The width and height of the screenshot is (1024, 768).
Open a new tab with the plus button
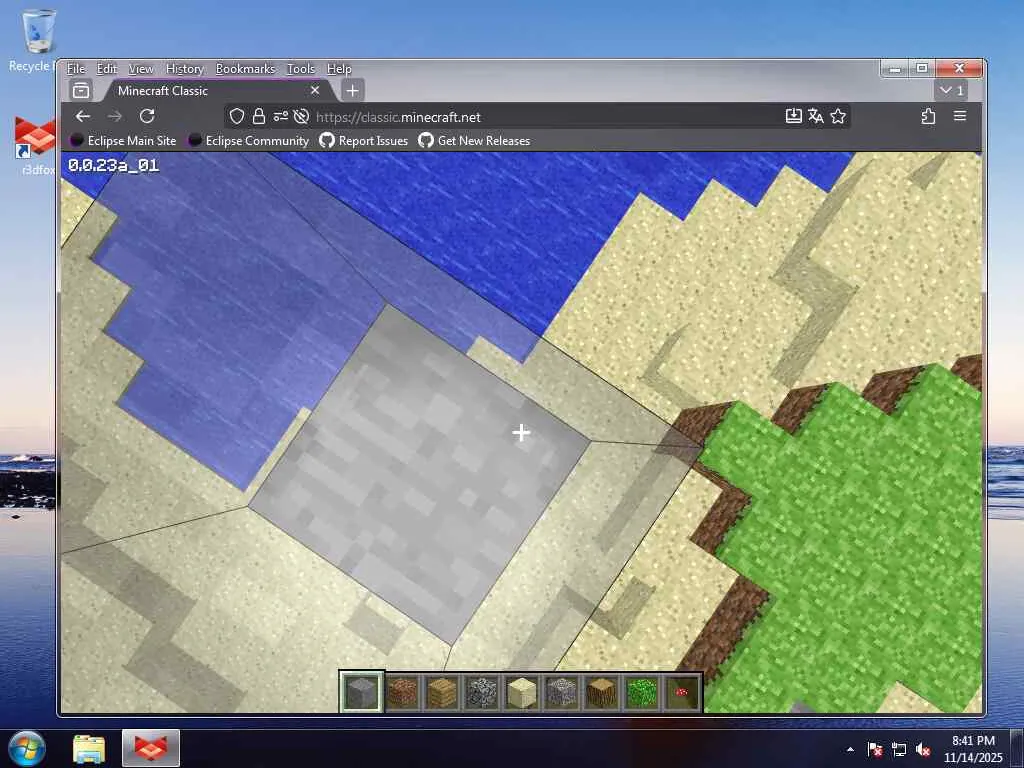(353, 90)
